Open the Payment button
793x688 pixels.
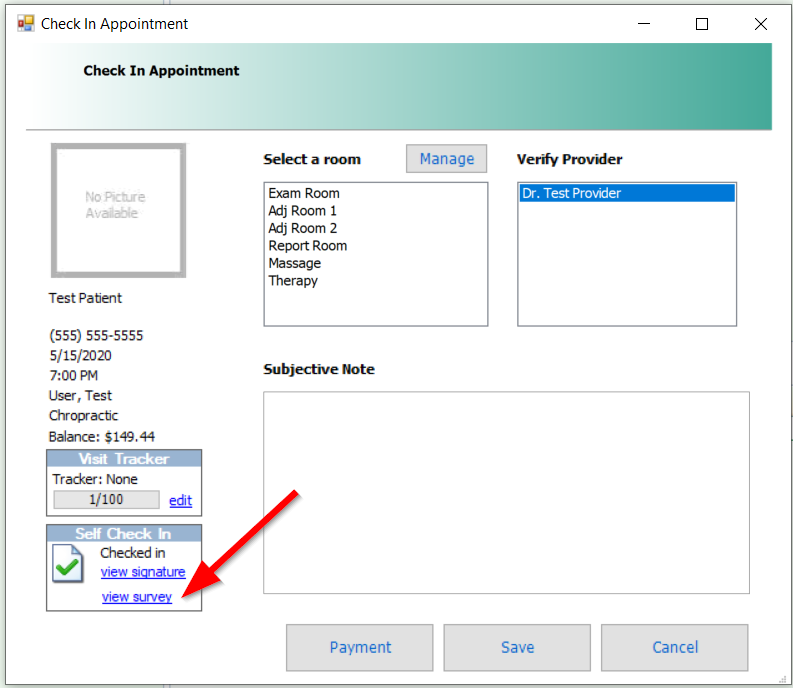click(x=360, y=648)
